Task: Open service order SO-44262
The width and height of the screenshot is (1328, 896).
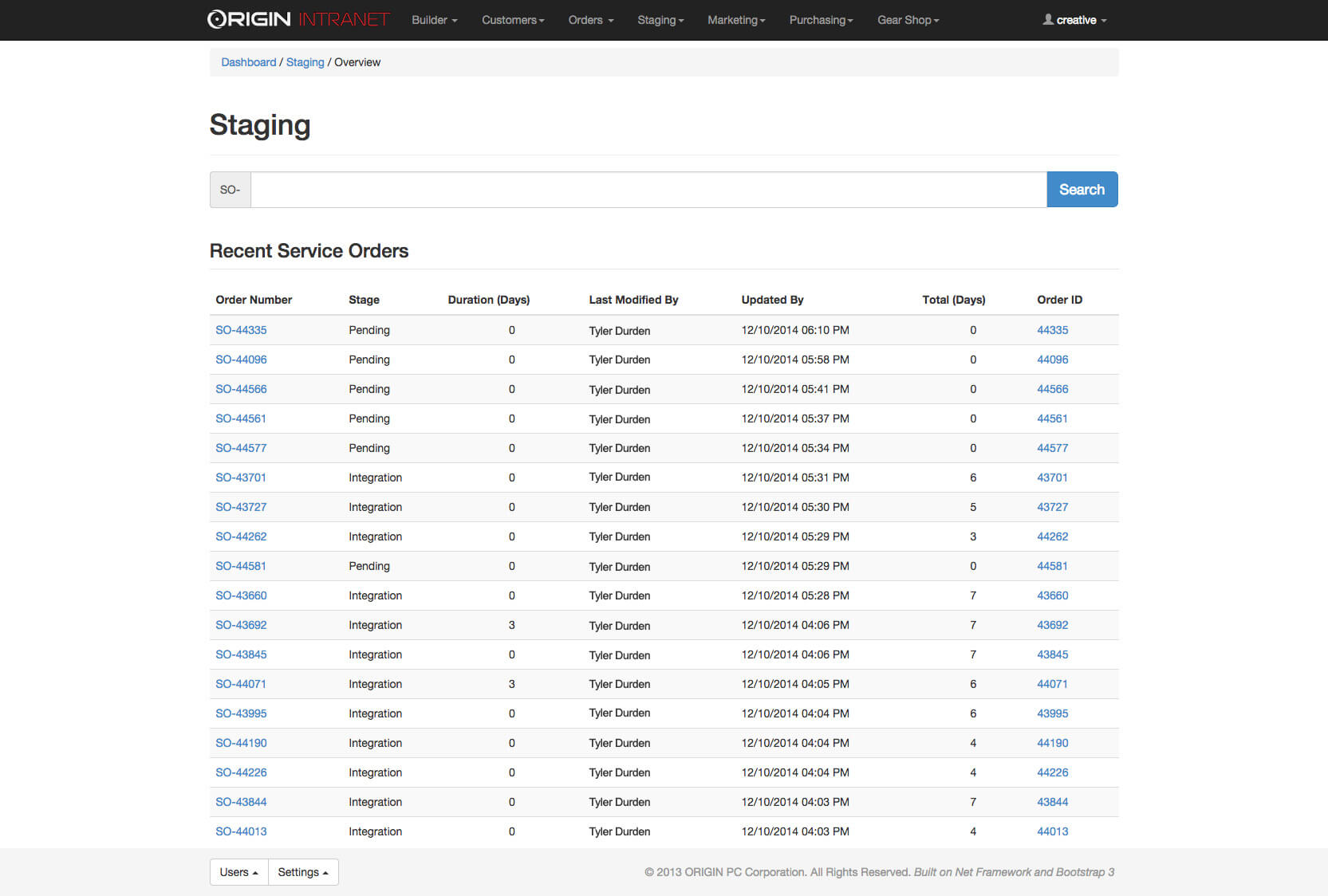Action: click(x=241, y=536)
